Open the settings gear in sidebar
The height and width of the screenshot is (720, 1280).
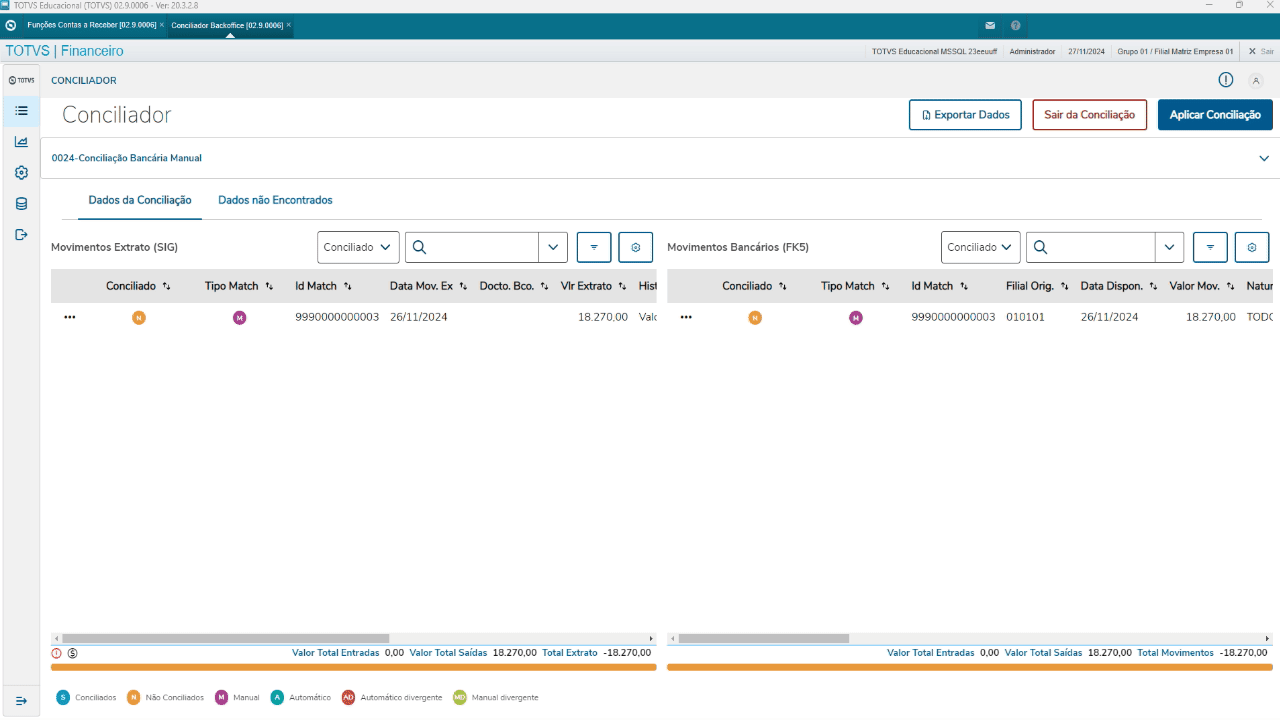(x=21, y=172)
